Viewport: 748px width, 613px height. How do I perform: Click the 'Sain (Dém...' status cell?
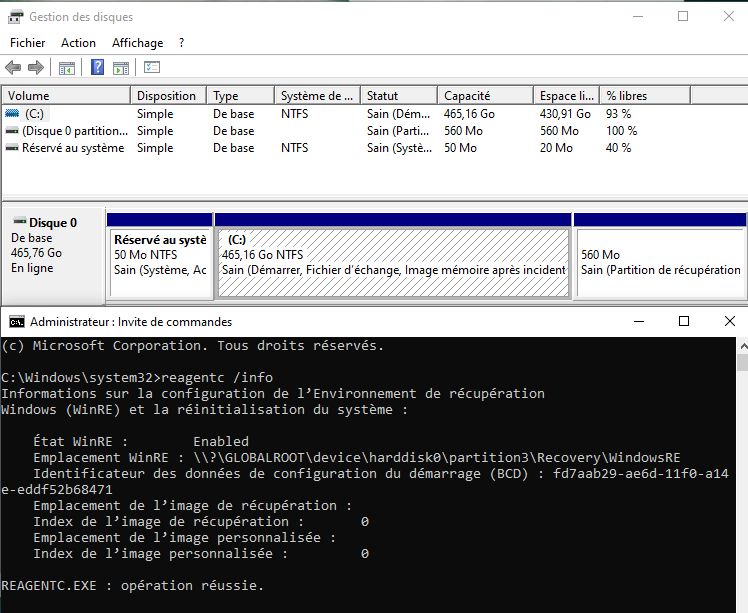point(398,114)
